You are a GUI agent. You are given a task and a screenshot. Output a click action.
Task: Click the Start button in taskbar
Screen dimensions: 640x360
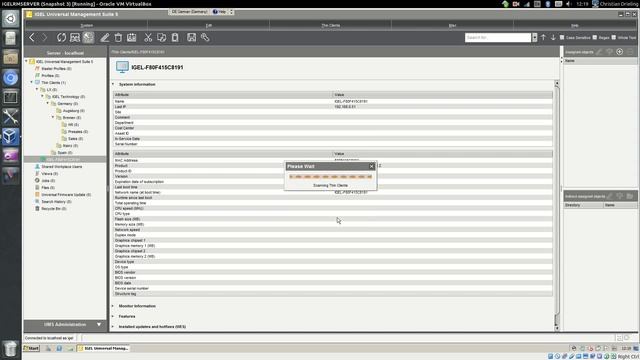tap(31, 349)
